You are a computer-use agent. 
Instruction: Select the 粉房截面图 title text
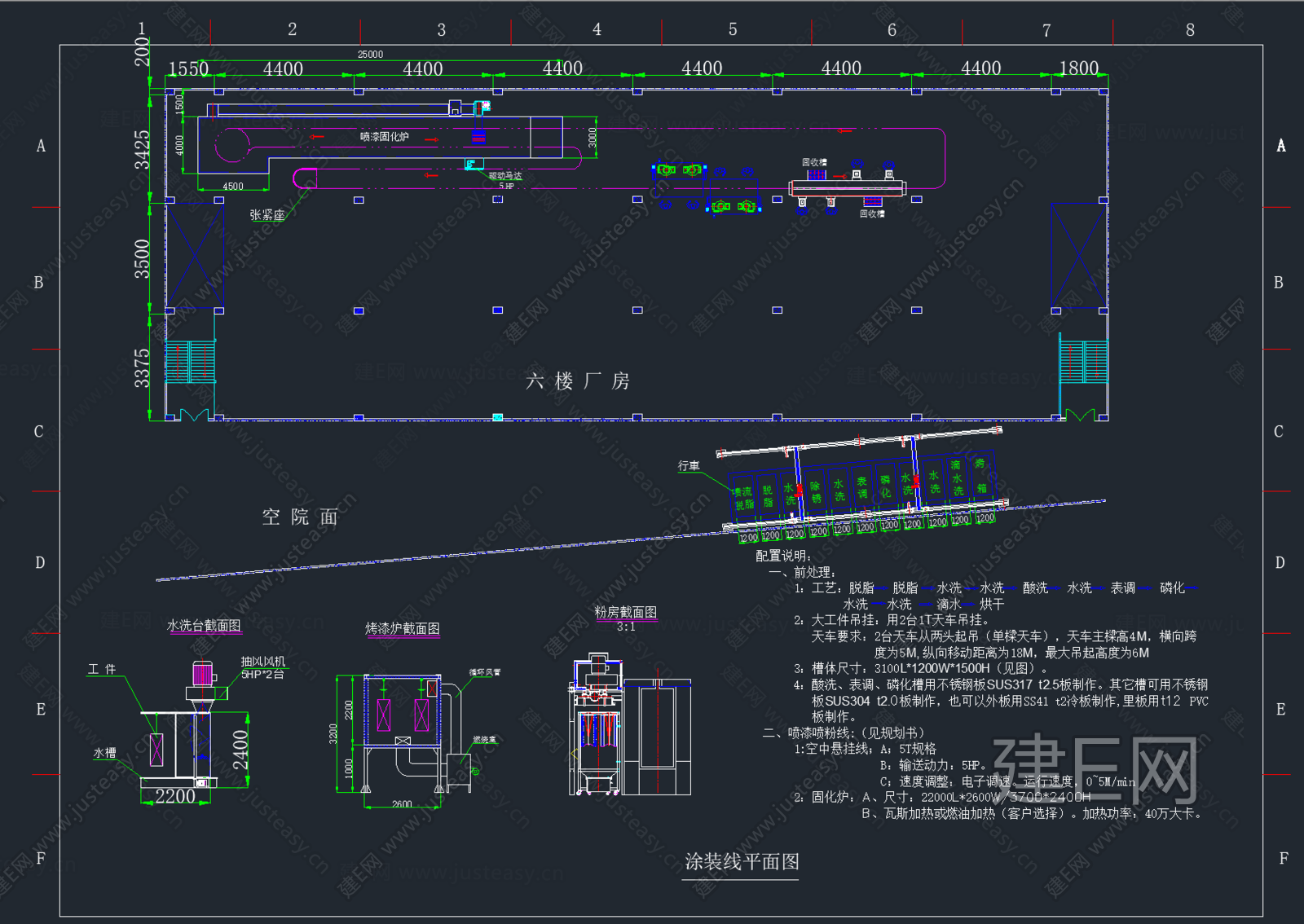pyautogui.click(x=625, y=613)
